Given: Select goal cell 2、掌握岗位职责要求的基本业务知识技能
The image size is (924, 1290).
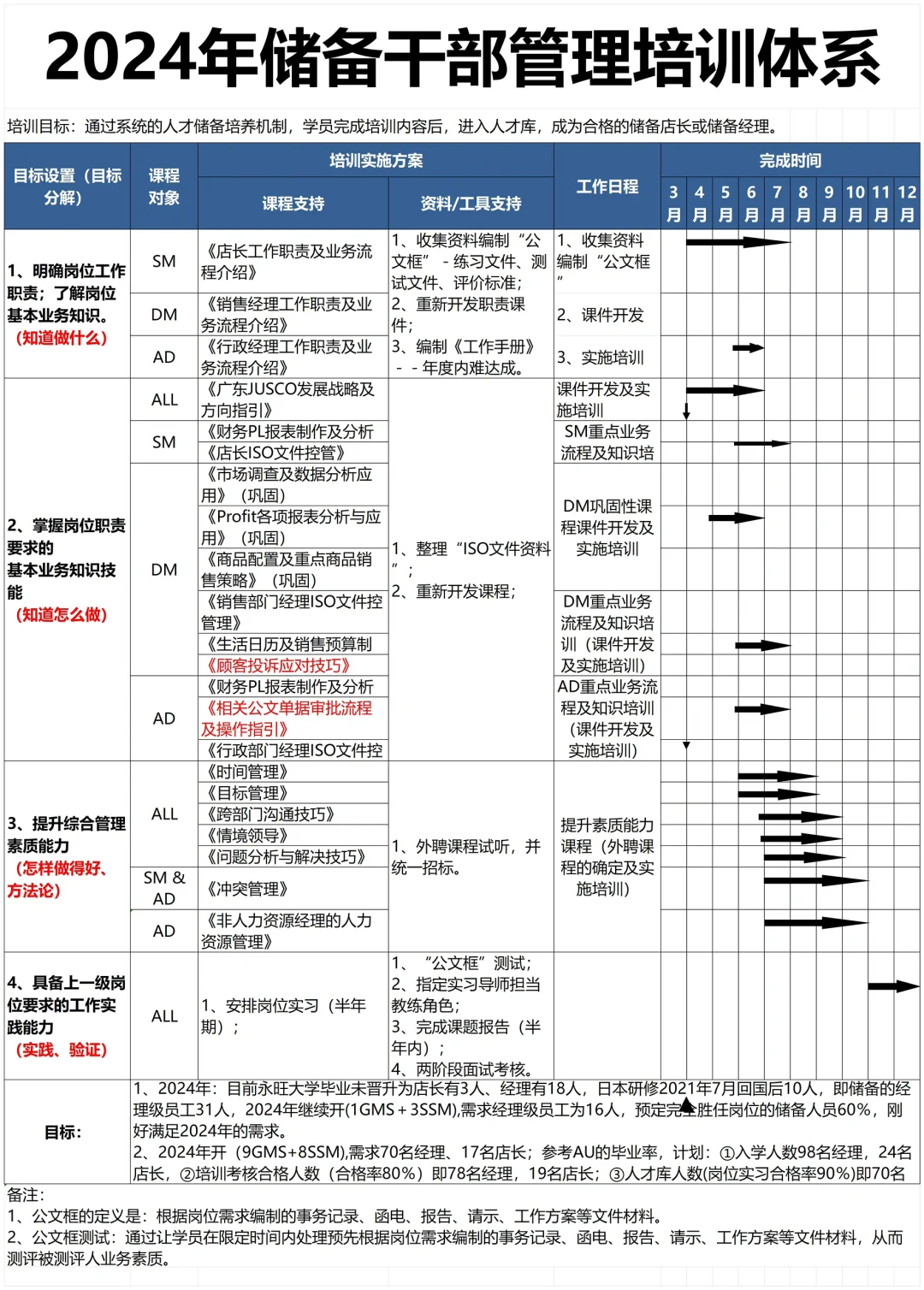Looking at the screenshot, I should click(x=68, y=569).
